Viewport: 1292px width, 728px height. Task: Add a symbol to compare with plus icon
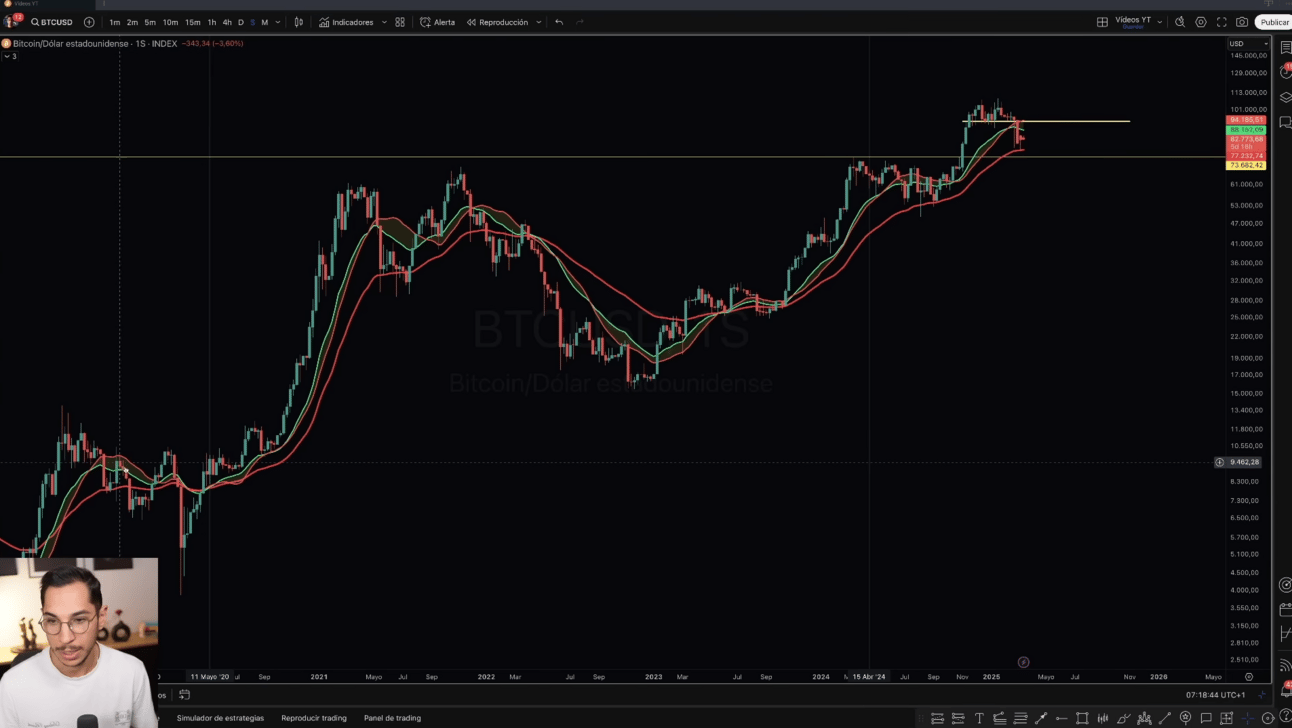[89, 22]
